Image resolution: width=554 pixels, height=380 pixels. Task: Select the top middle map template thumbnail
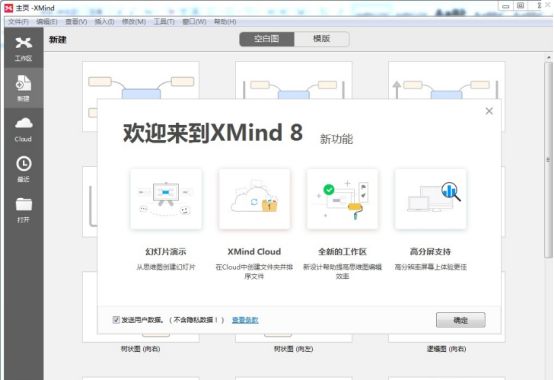pos(294,81)
